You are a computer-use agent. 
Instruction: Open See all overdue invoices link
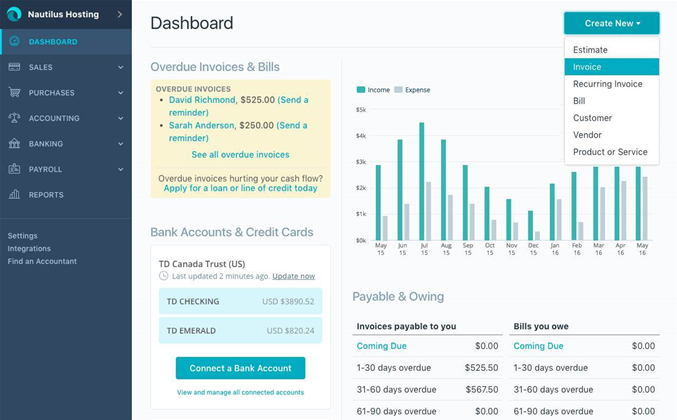pos(240,155)
